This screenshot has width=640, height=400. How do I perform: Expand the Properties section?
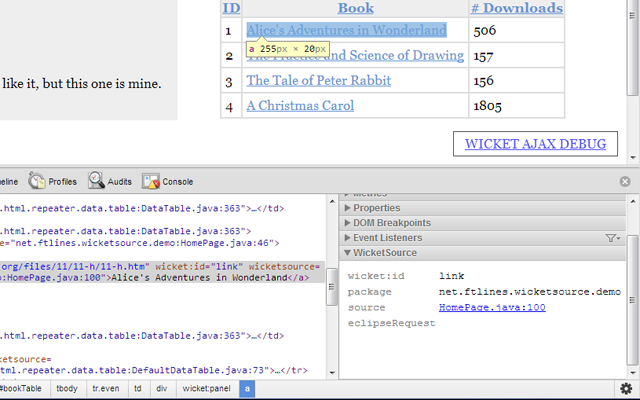click(x=482, y=208)
